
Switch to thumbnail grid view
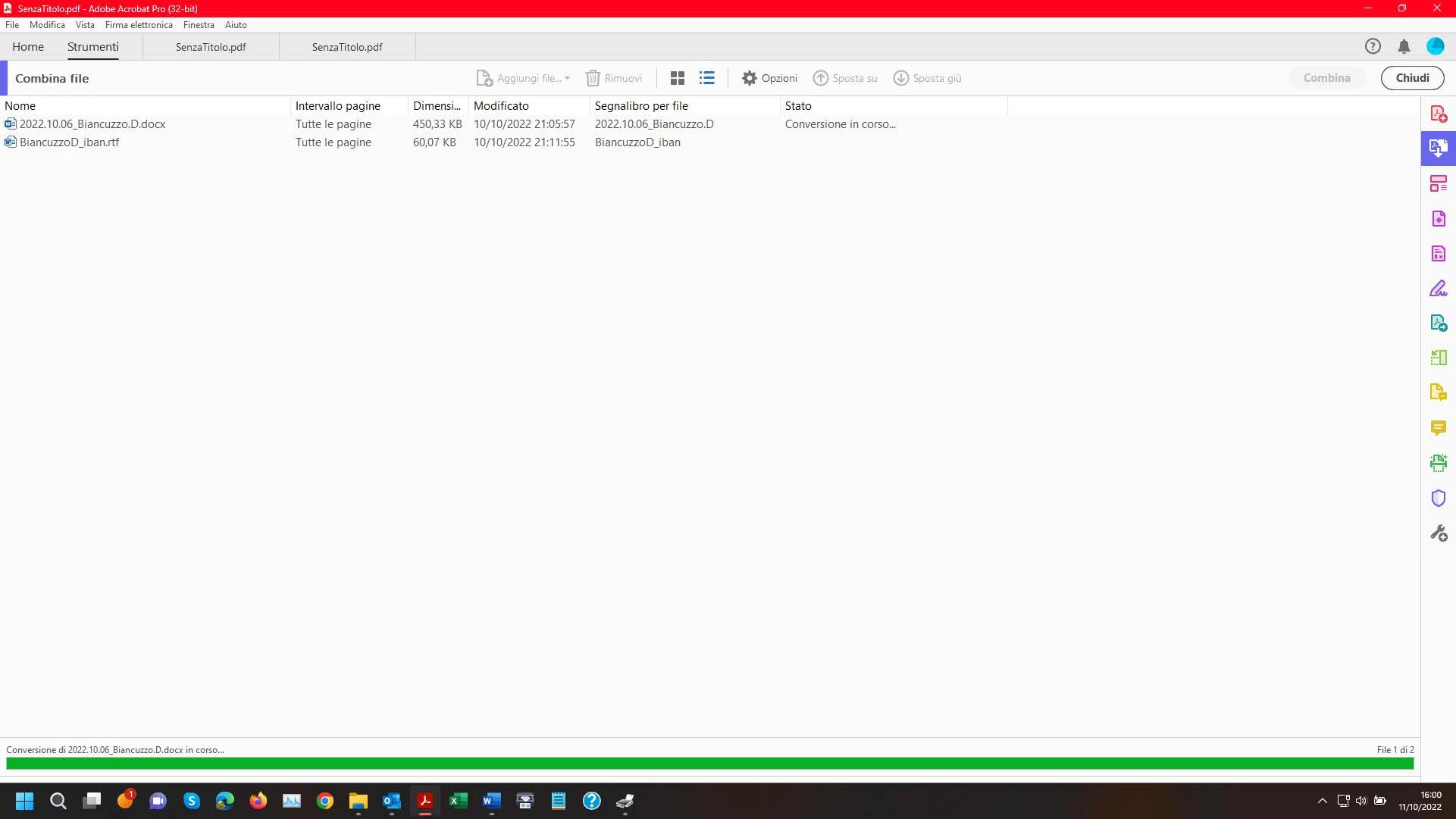coord(678,78)
